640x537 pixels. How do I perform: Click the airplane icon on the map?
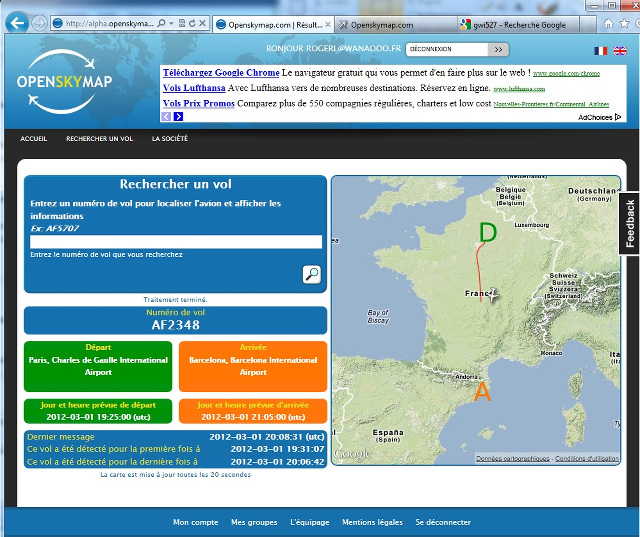(x=493, y=295)
